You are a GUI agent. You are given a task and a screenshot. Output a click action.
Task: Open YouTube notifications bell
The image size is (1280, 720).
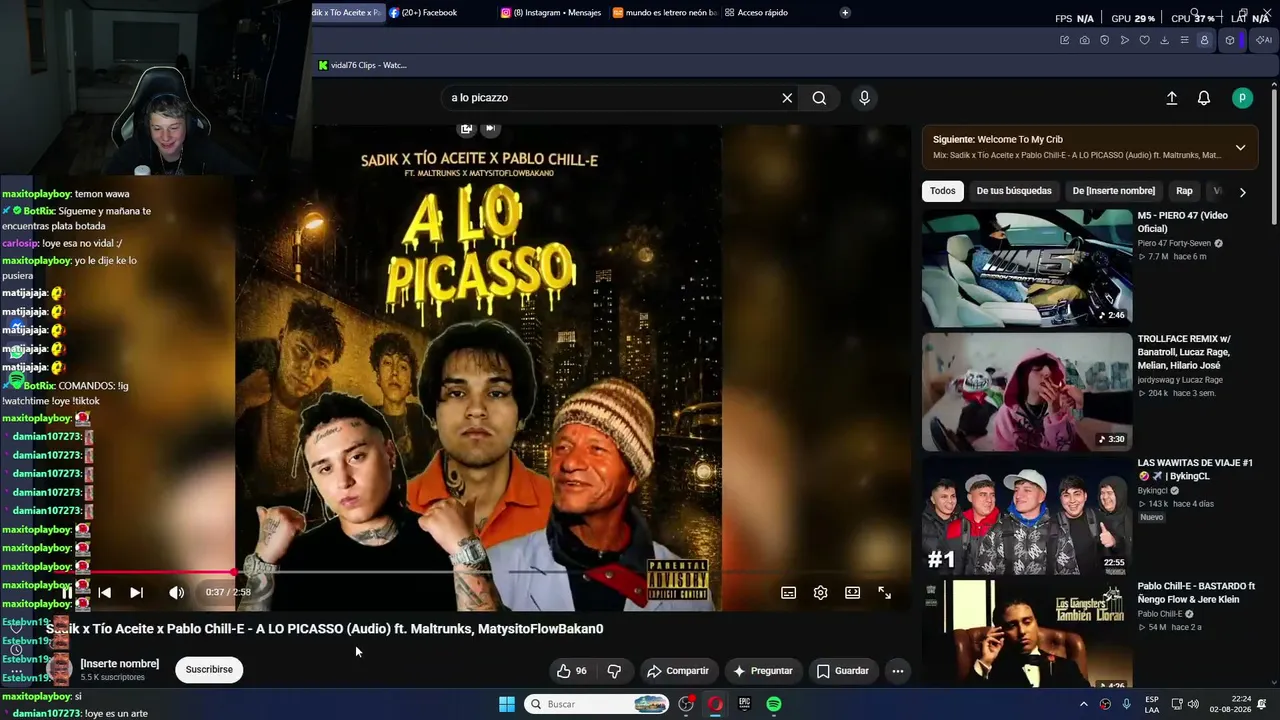1204,98
